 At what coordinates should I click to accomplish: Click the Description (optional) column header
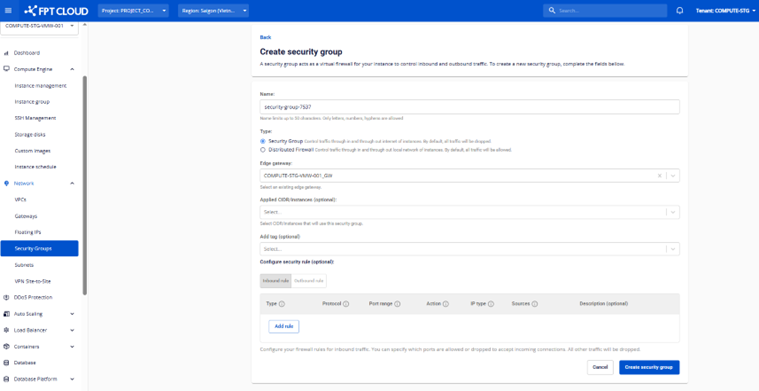pos(604,304)
